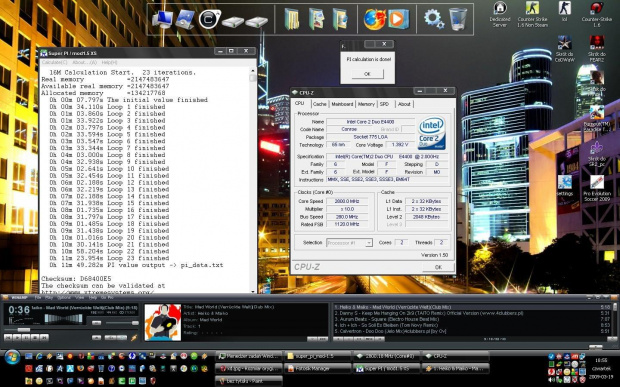Switch to the Paint taskbar button

click(249, 381)
